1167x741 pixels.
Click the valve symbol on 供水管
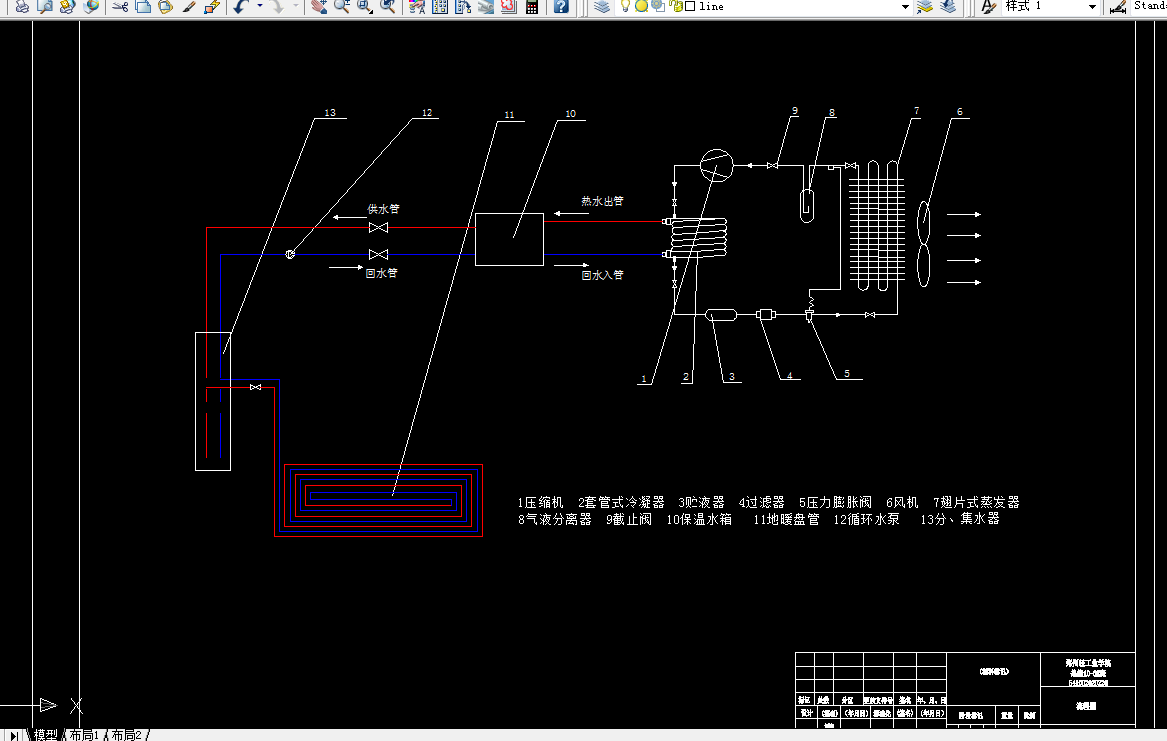pyautogui.click(x=378, y=228)
